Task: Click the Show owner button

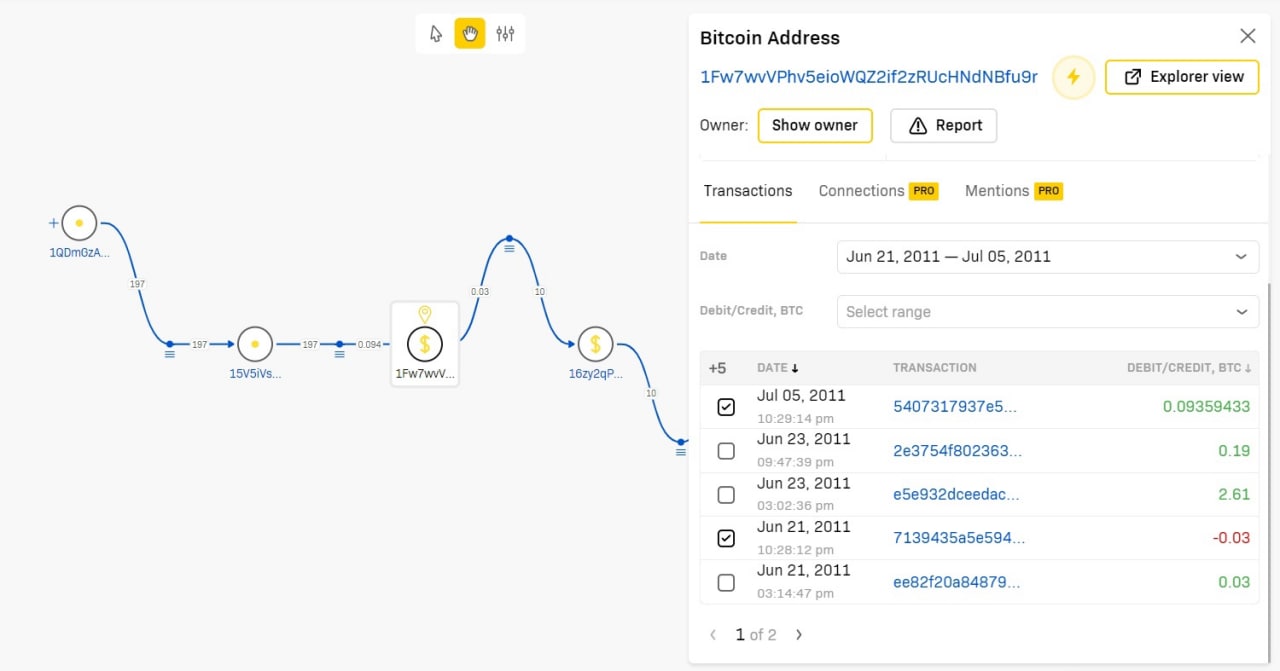Action: pos(814,125)
